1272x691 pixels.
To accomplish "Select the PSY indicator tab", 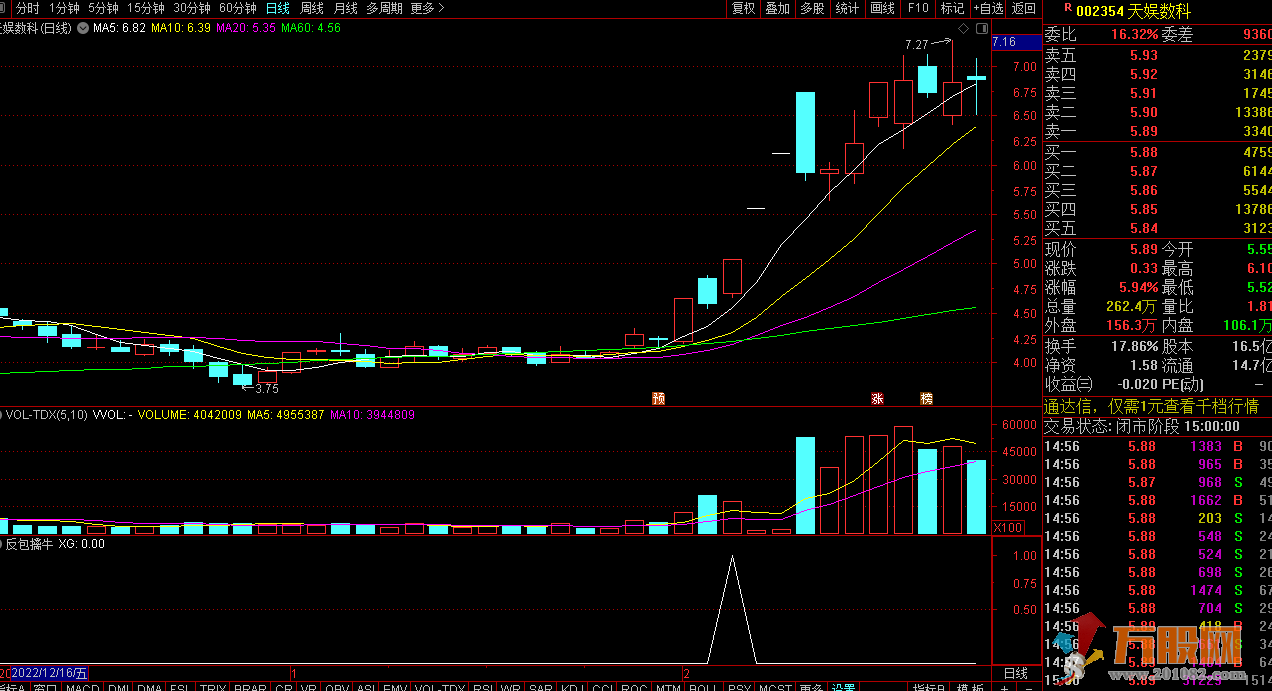I will pyautogui.click(x=739, y=689).
